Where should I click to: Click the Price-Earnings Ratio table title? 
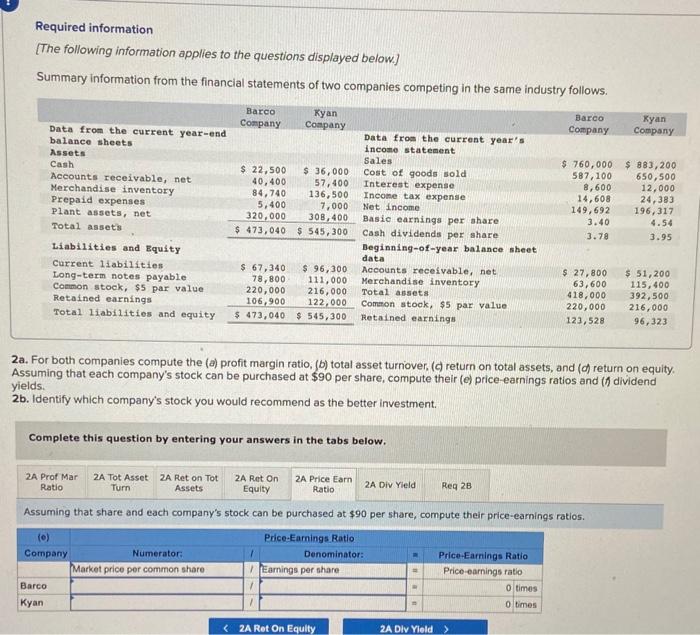pyautogui.click(x=309, y=538)
